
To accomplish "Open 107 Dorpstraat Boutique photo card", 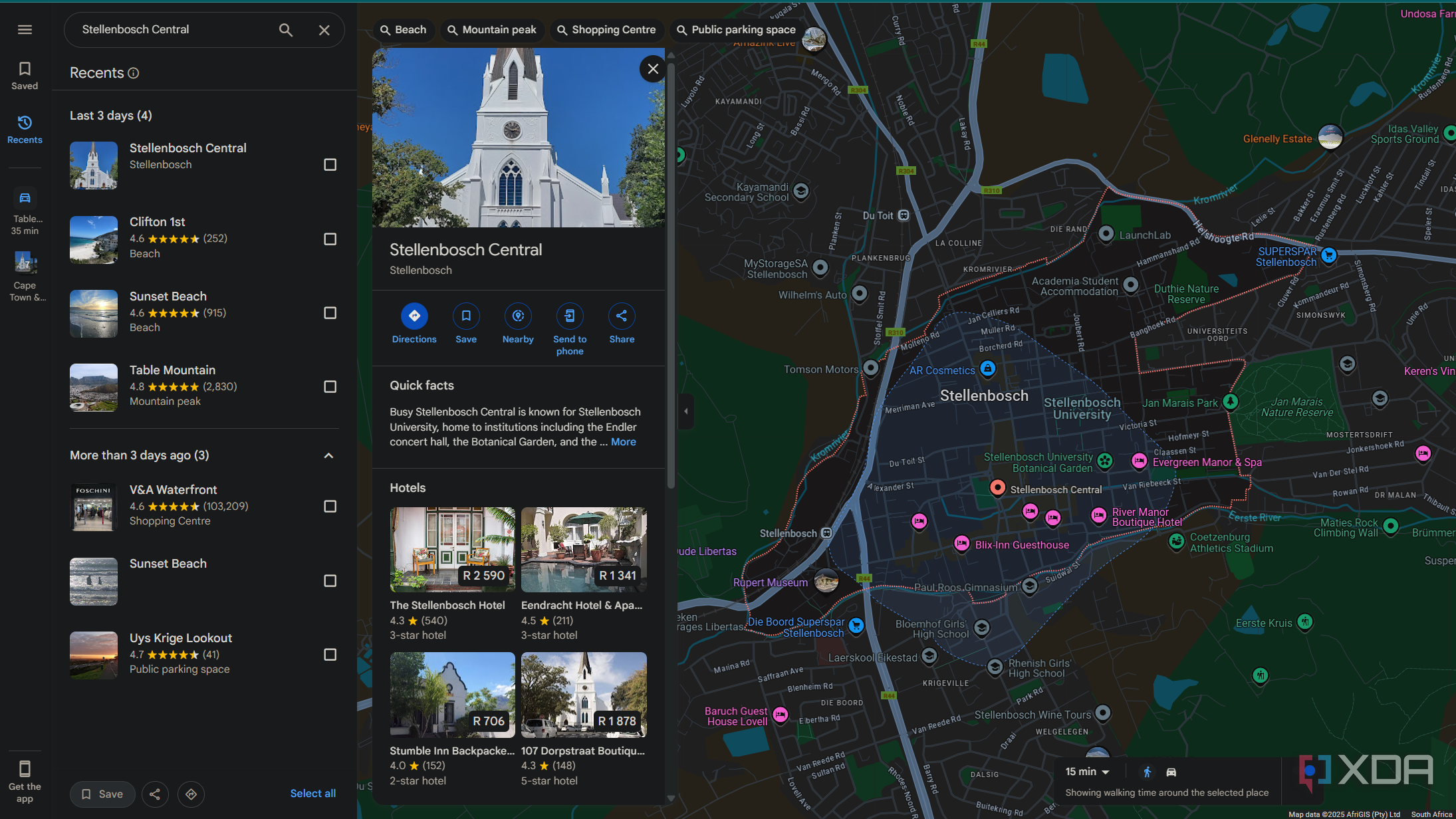I will click(x=584, y=695).
